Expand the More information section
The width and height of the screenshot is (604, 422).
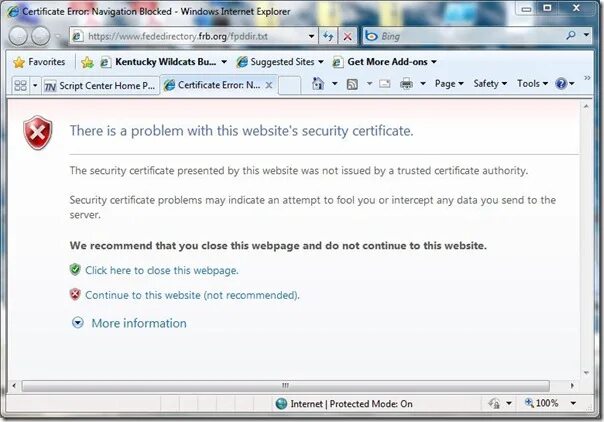click(78, 323)
